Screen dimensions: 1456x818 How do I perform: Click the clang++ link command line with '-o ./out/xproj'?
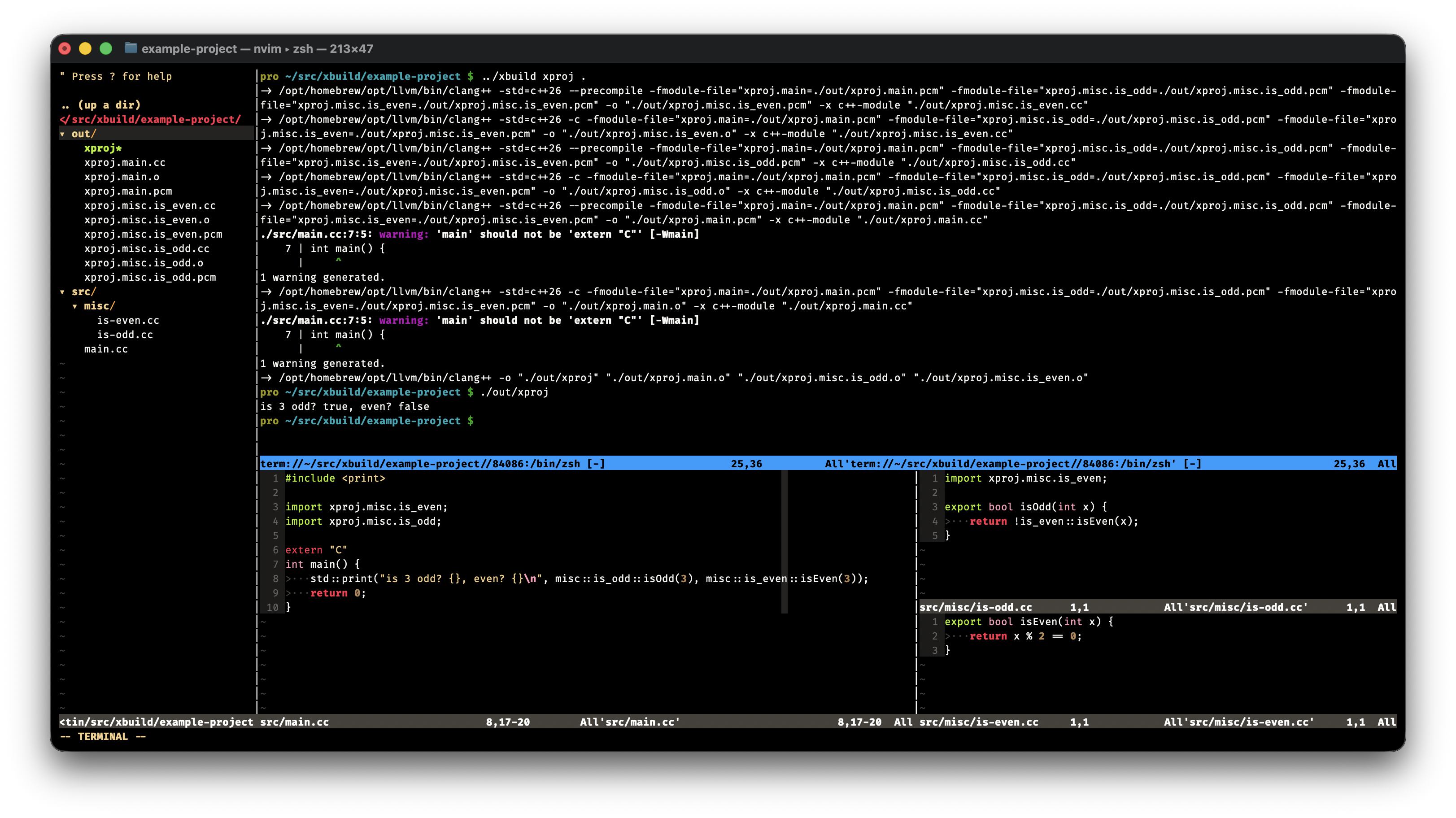(x=674, y=377)
